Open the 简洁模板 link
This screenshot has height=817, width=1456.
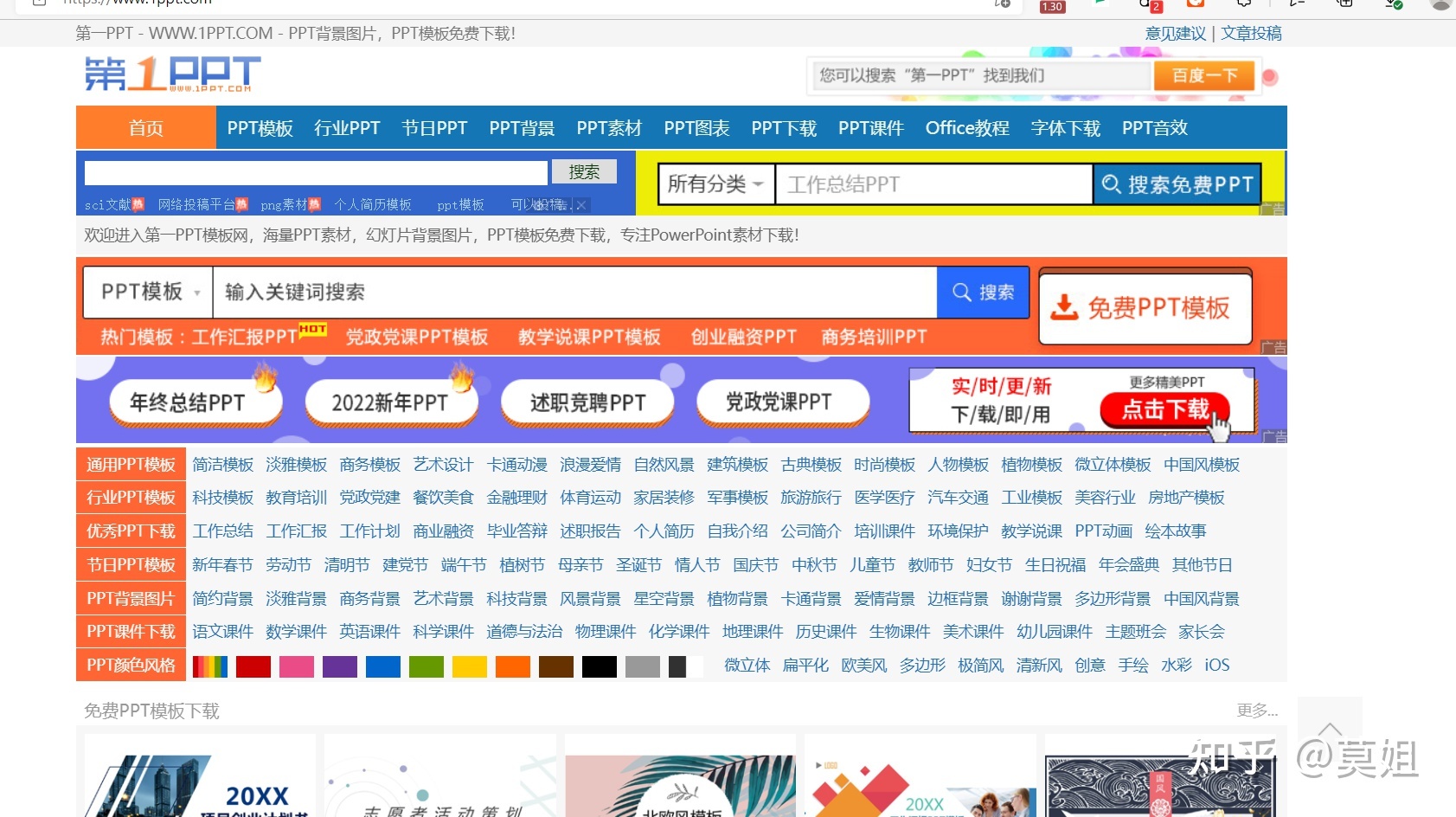point(223,465)
